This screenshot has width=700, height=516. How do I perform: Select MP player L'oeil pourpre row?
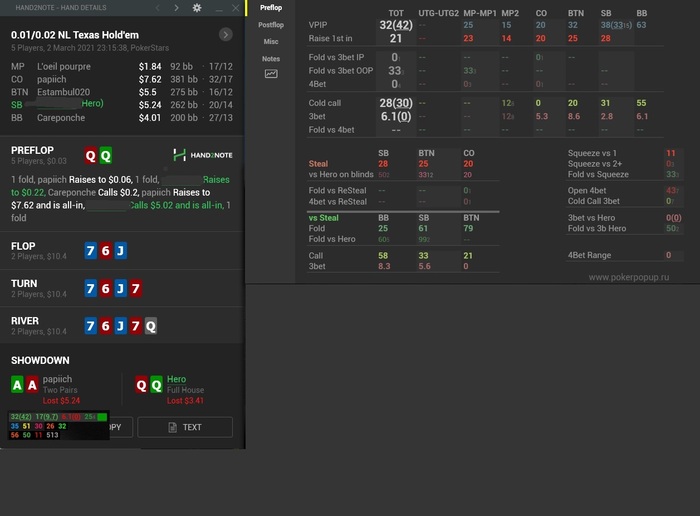click(x=122, y=67)
